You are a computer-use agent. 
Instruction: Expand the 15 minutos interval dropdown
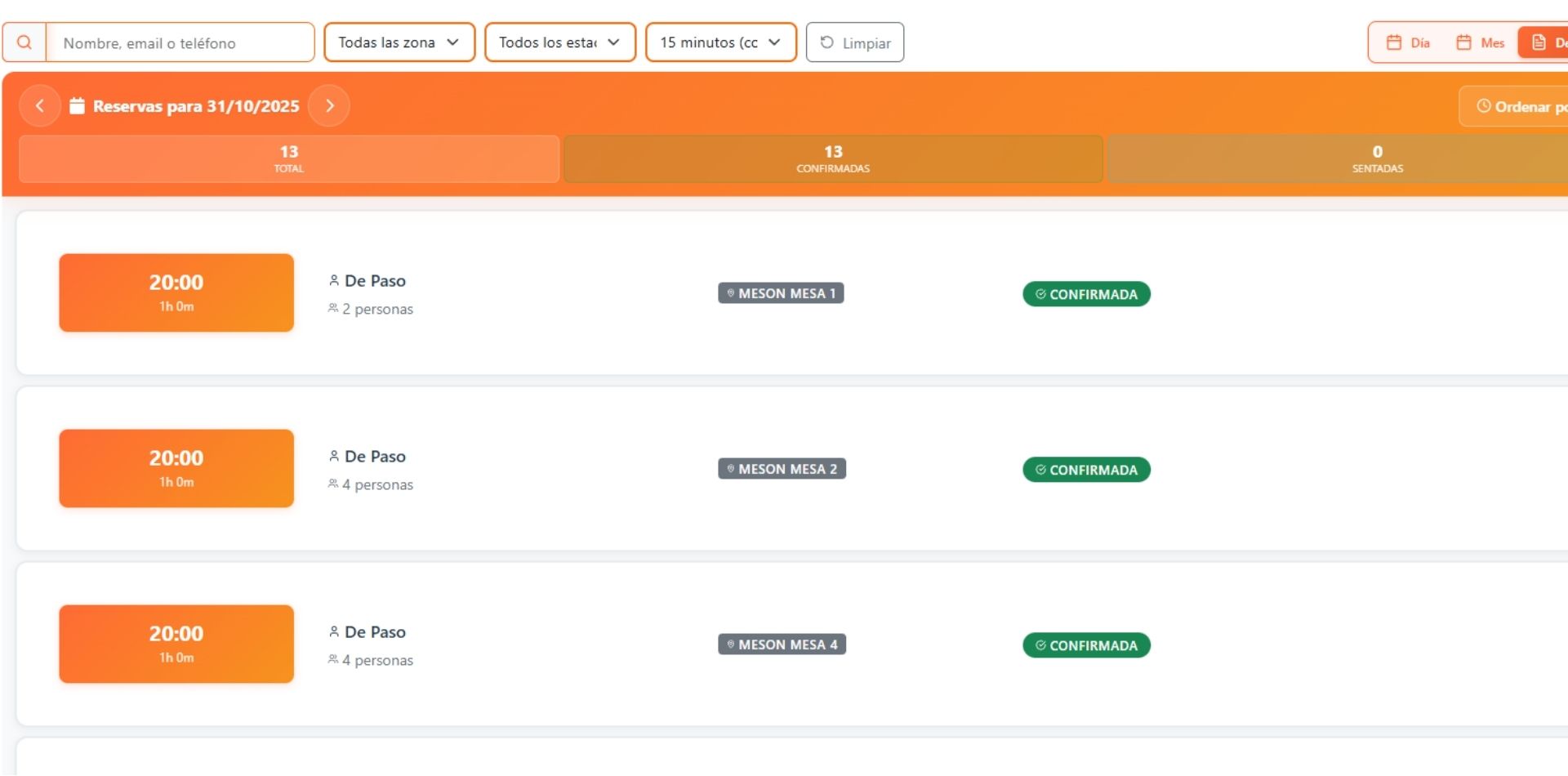point(720,42)
